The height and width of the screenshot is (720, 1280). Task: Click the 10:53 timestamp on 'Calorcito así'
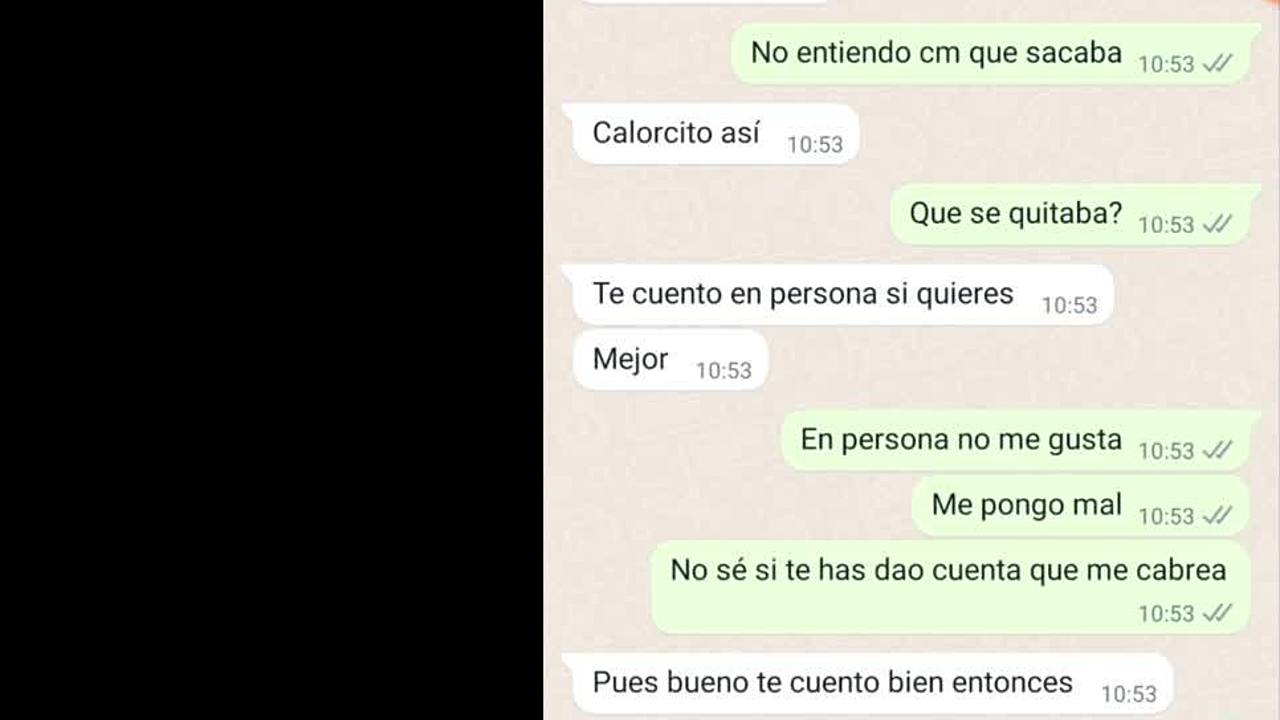(815, 145)
